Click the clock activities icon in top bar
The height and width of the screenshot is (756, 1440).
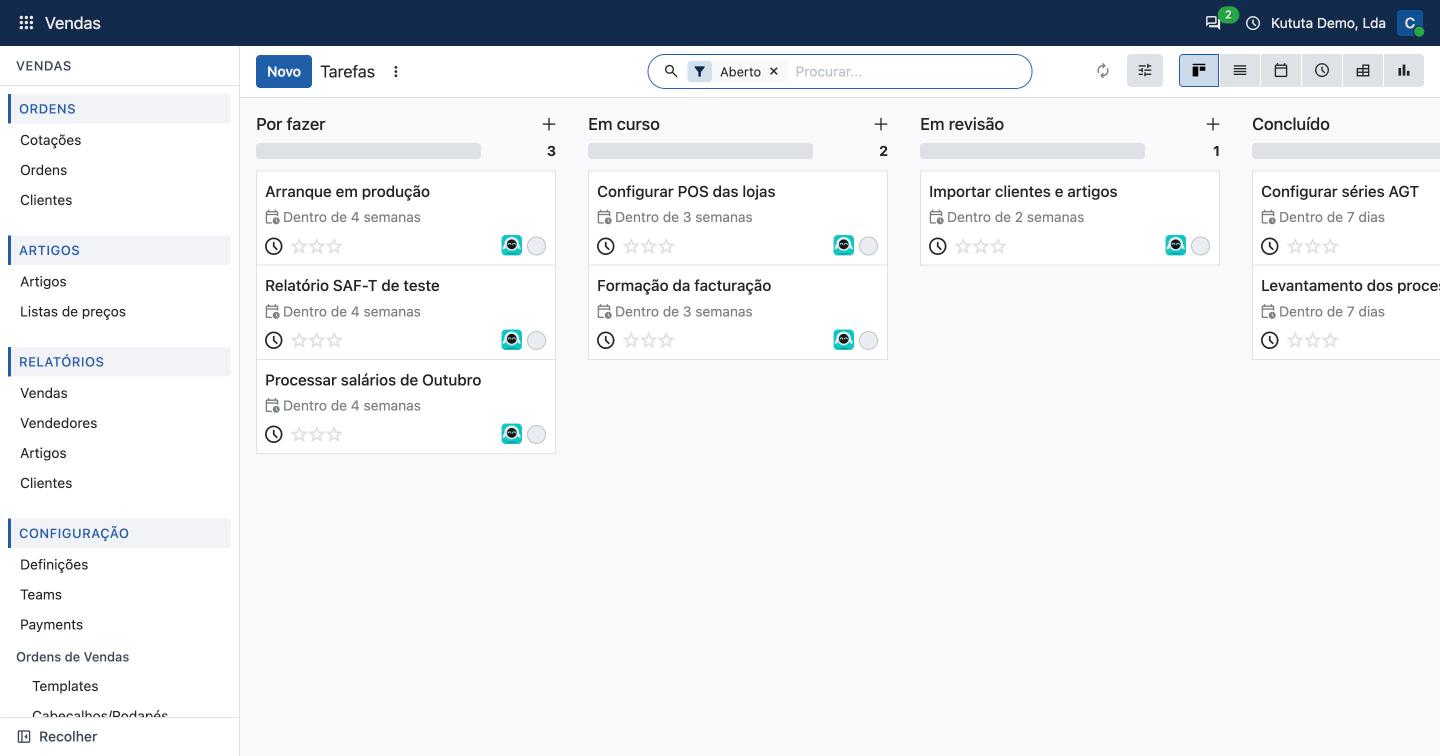tap(1253, 23)
